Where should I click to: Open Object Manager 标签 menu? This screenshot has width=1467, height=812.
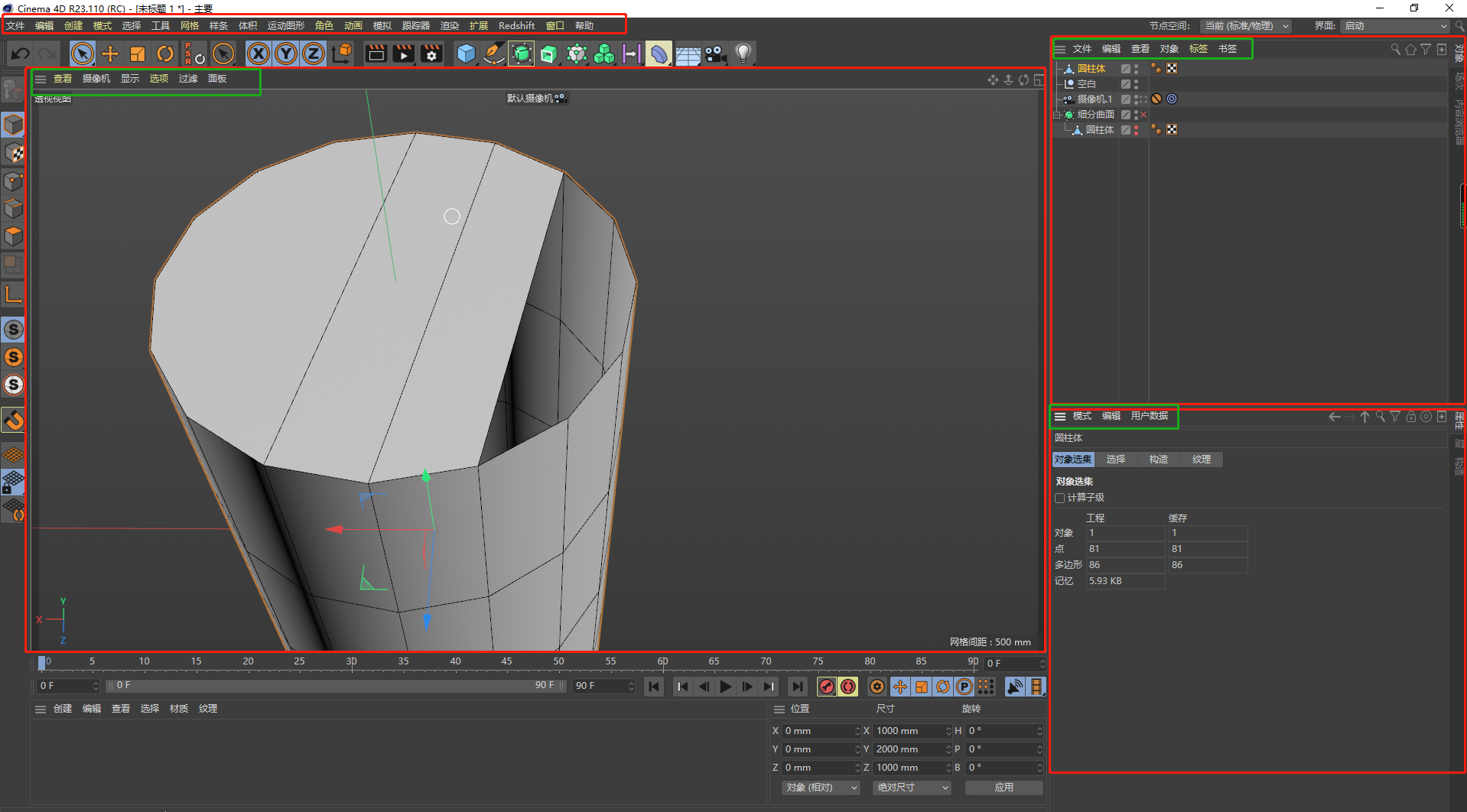[x=1199, y=49]
